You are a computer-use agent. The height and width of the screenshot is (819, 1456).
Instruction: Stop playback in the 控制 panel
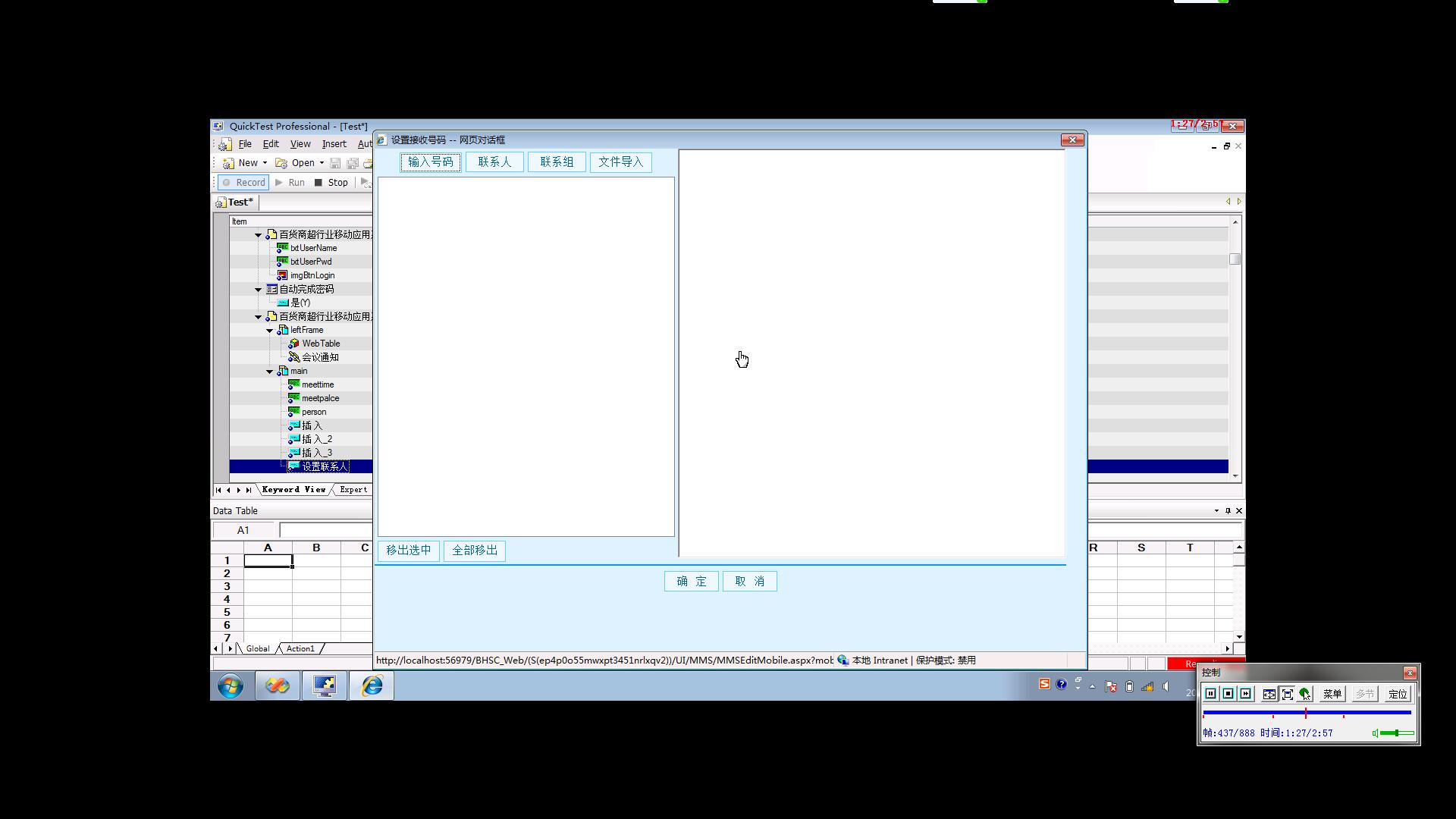(x=1228, y=694)
